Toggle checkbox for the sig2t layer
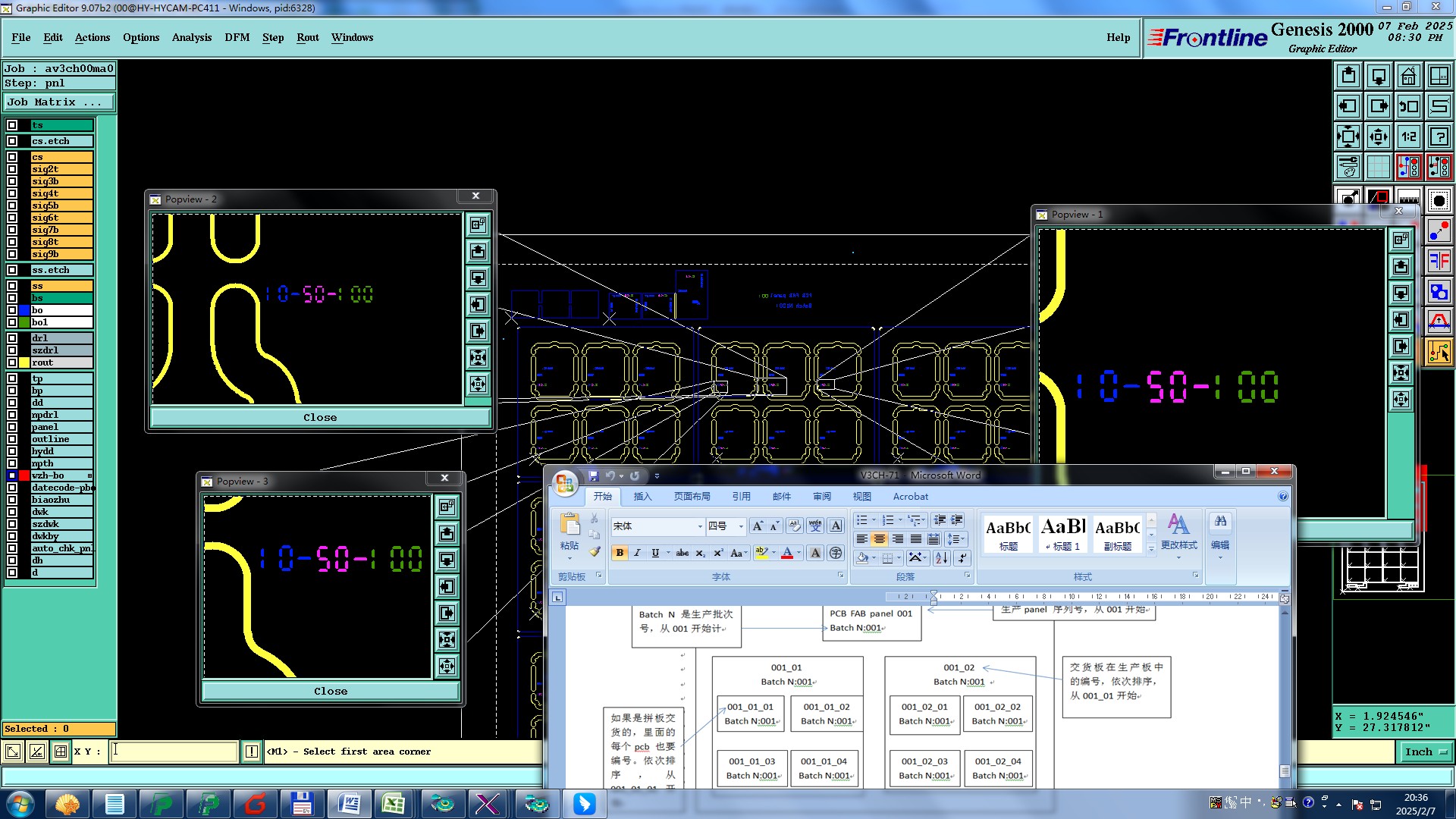Screen dimensions: 1456x819 point(12,169)
